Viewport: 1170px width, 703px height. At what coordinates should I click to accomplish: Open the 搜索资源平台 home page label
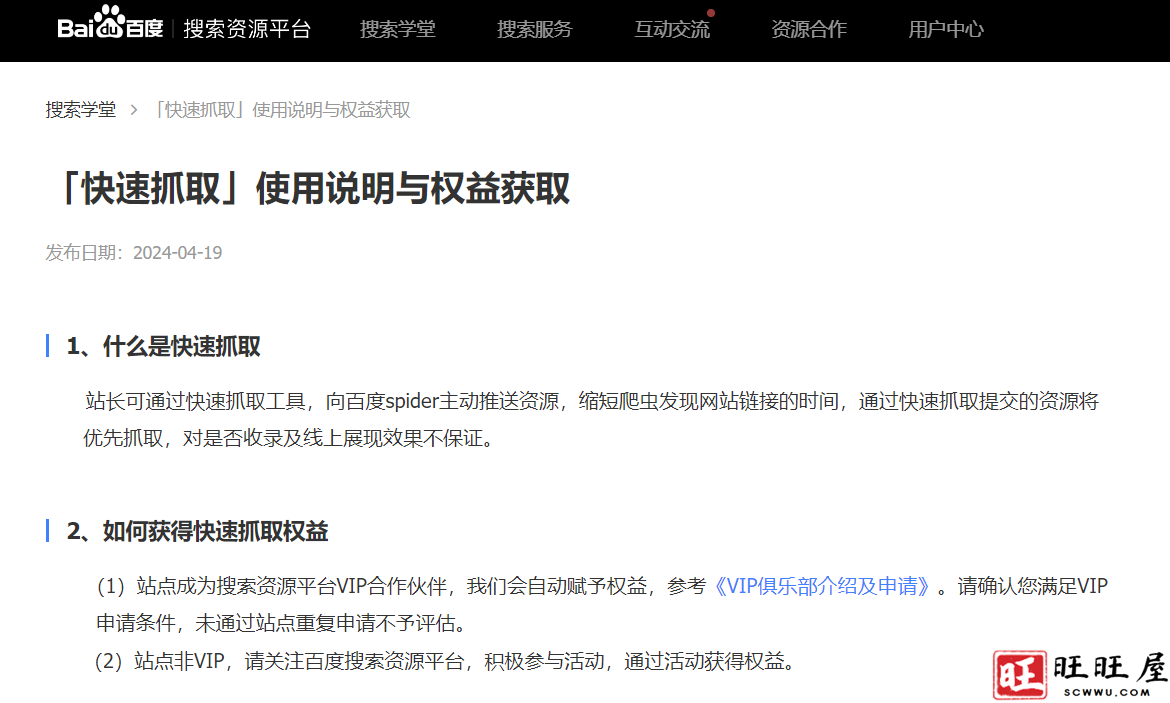tap(247, 30)
